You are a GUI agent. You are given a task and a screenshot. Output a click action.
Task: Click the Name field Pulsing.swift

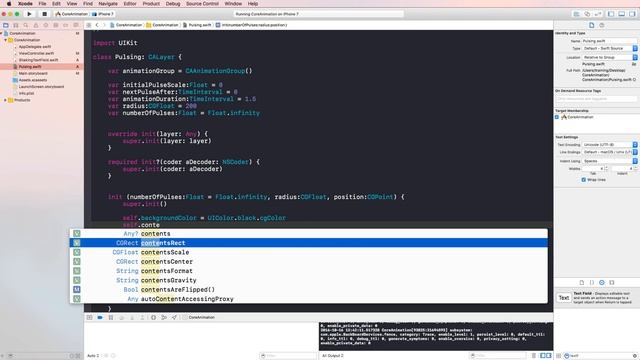[609, 41]
